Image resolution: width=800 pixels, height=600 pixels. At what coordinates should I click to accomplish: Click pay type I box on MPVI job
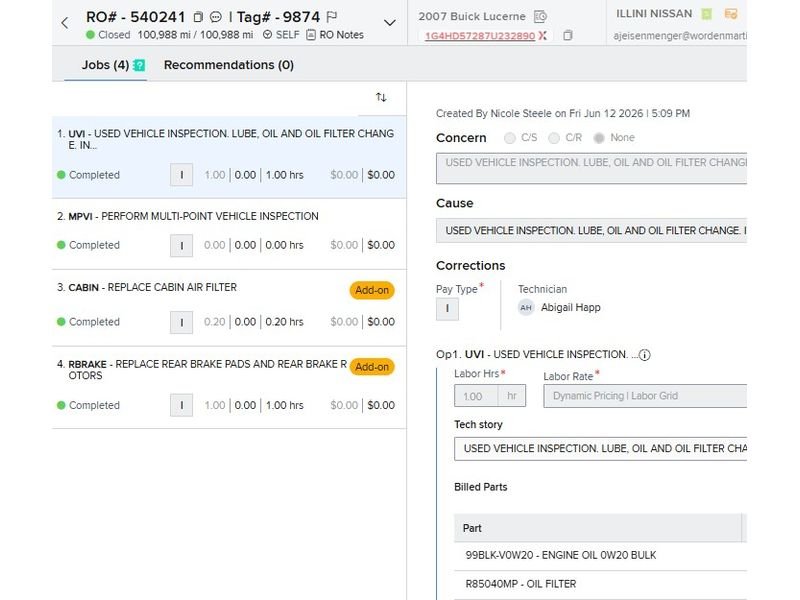[181, 245]
